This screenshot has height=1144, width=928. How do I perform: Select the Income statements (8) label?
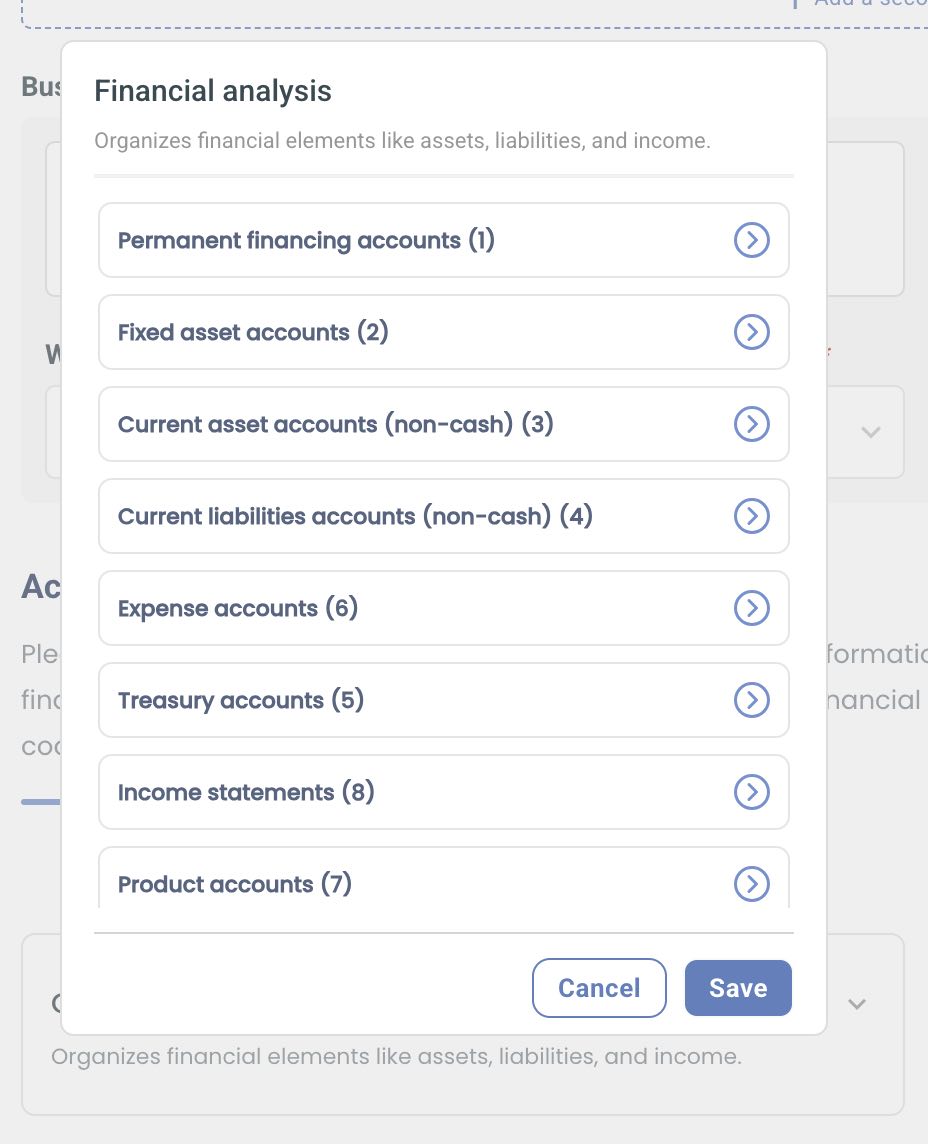point(245,793)
